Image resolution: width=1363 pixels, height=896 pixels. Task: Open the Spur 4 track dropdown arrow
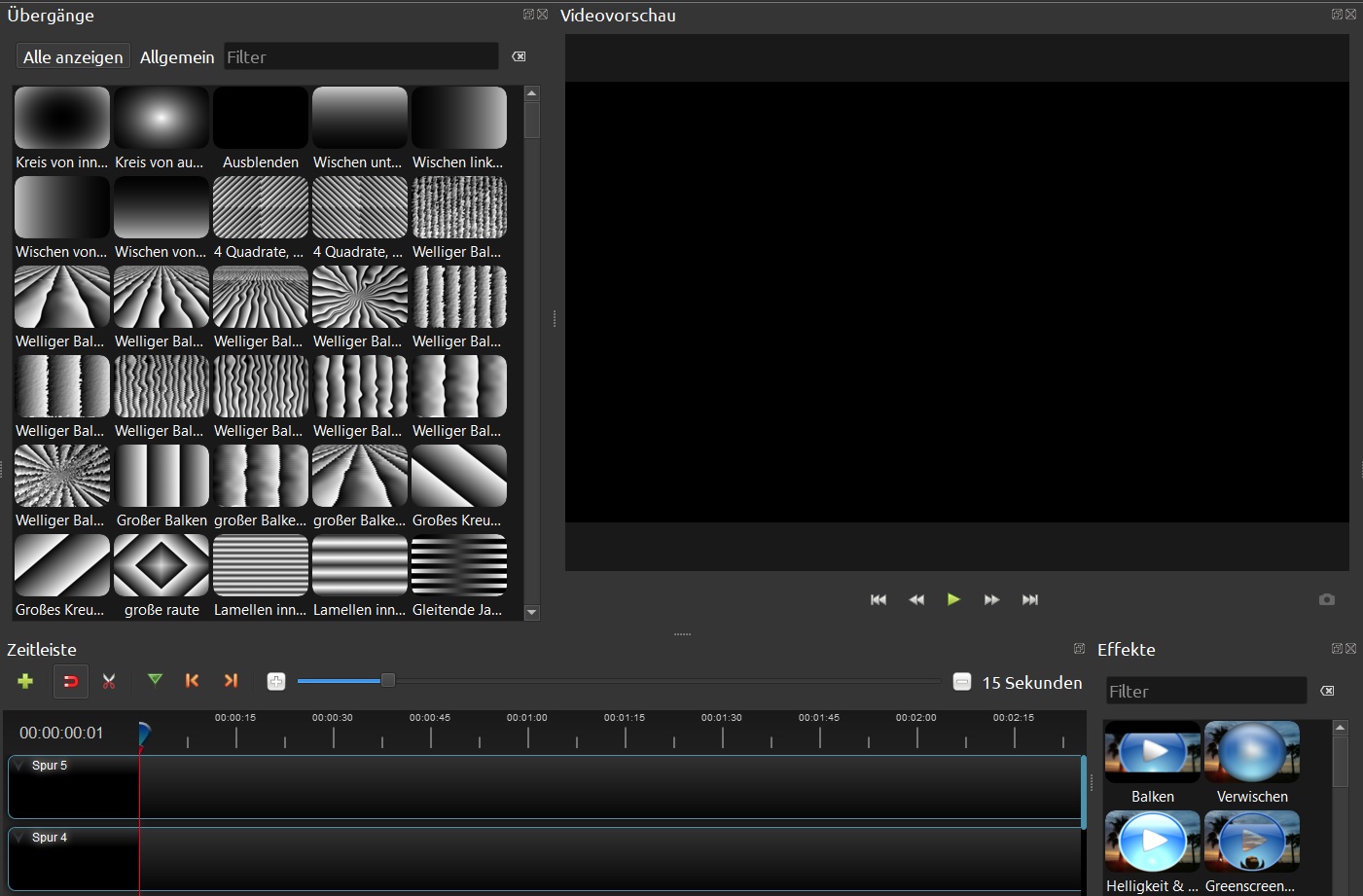pyautogui.click(x=19, y=838)
